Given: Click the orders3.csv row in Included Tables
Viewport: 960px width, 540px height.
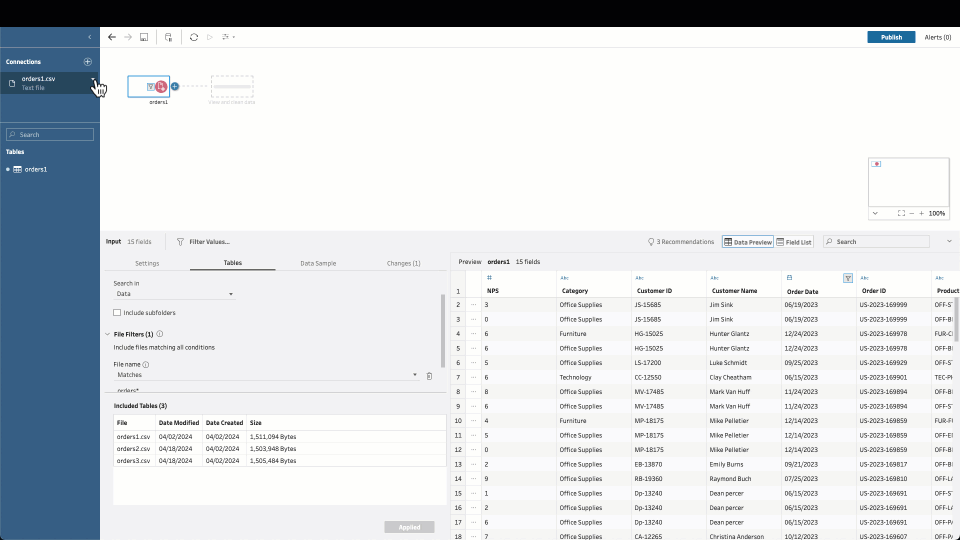Looking at the screenshot, I should (x=280, y=460).
